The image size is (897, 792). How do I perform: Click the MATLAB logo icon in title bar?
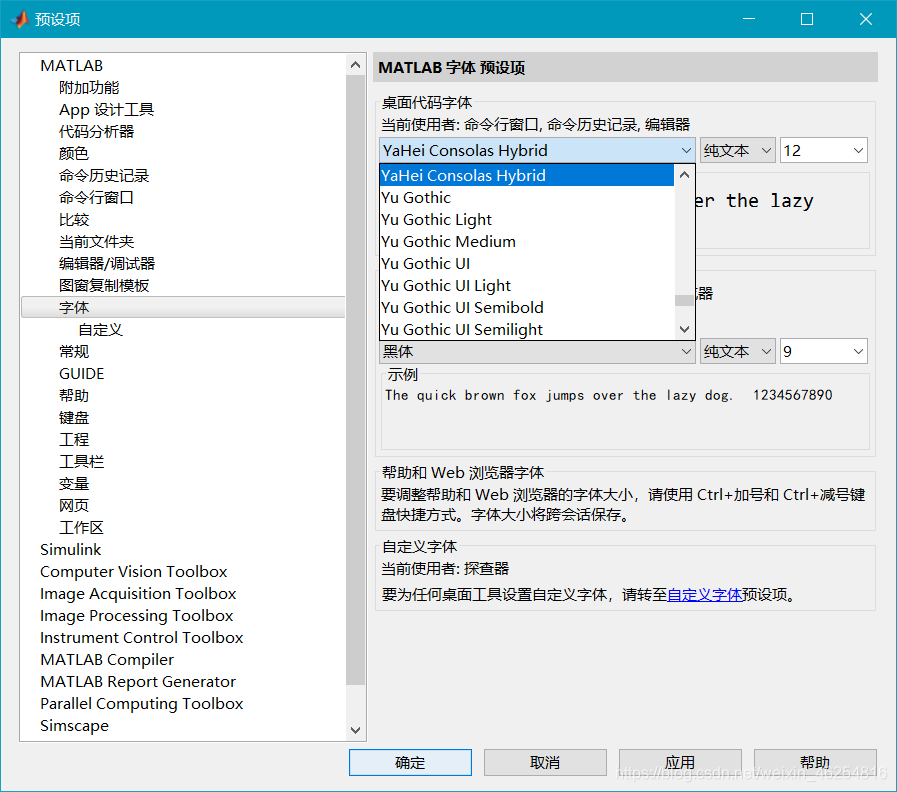pos(19,19)
